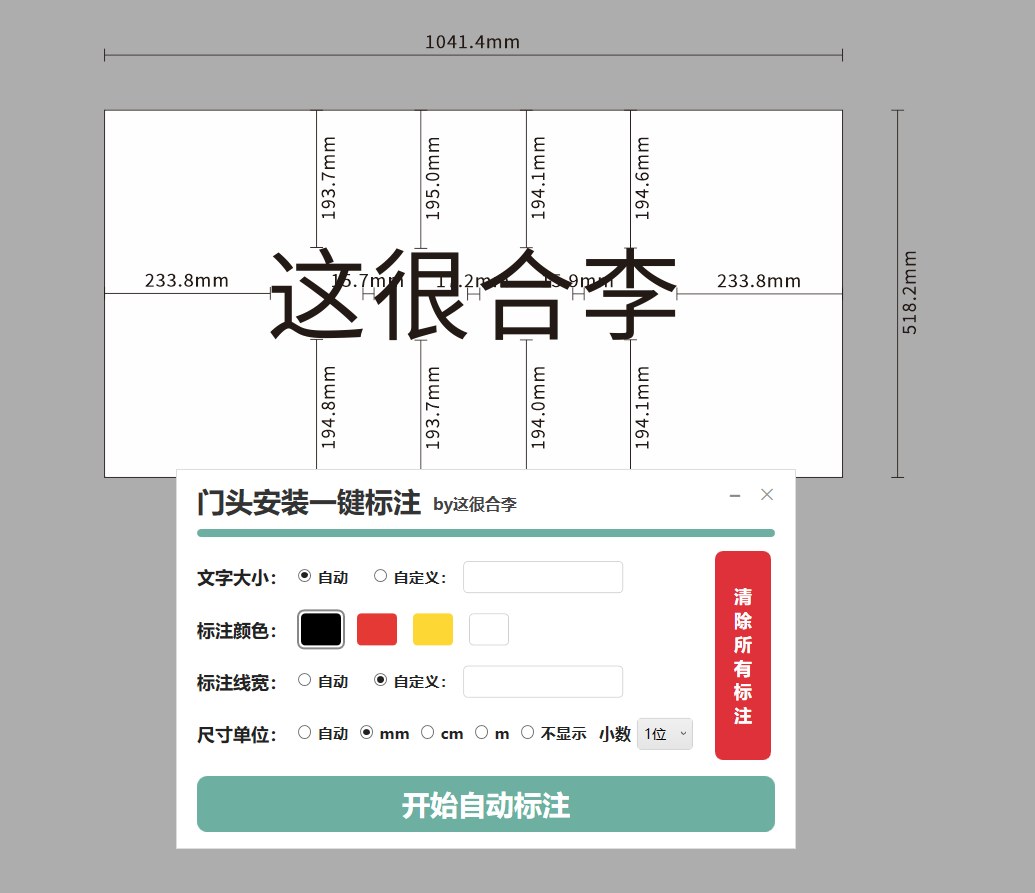This screenshot has height=893, width=1035.
Task: Open the 小数 decimal places dropdown
Action: [665, 734]
